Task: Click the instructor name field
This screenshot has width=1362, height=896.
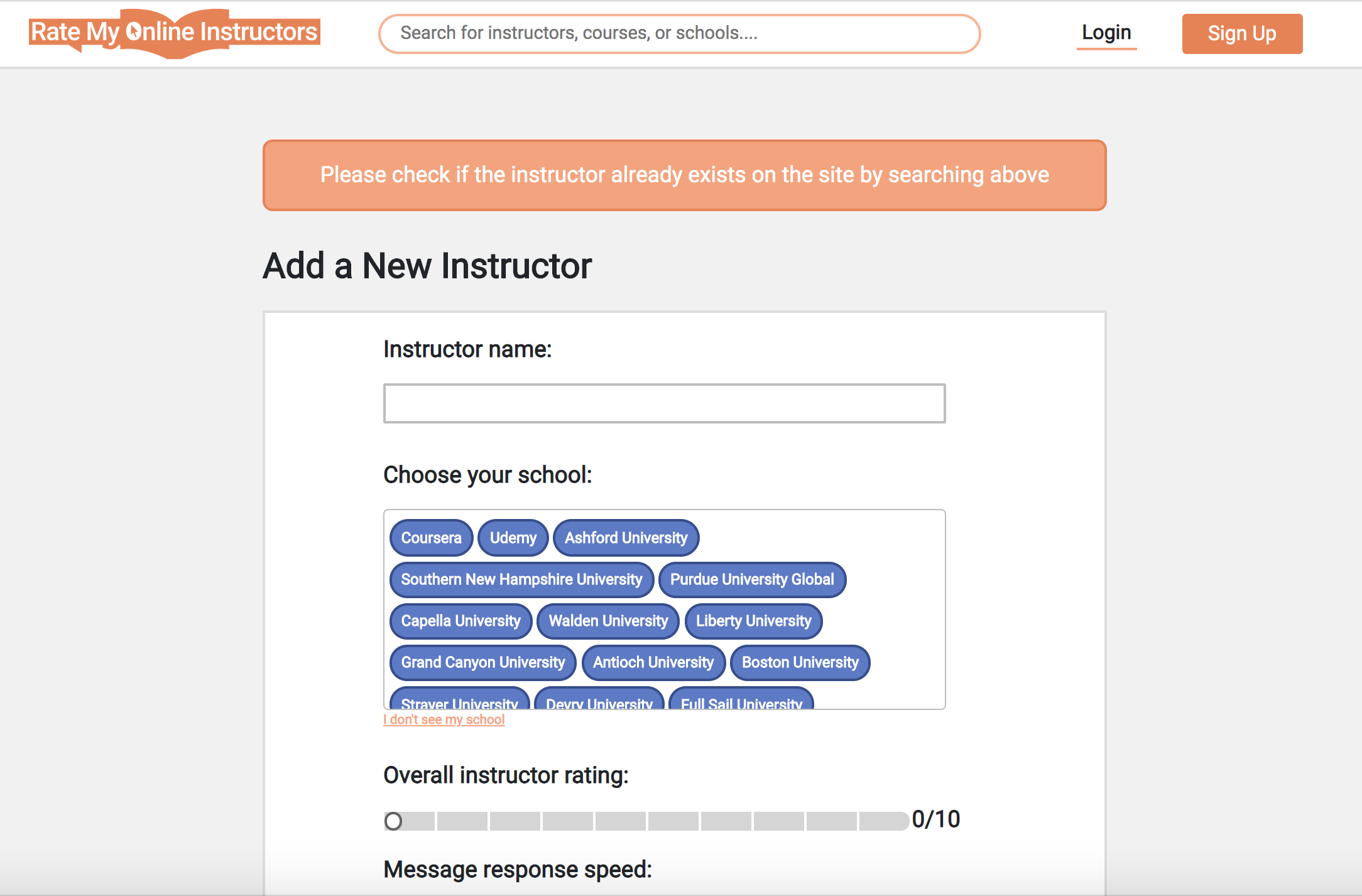Action: (663, 402)
